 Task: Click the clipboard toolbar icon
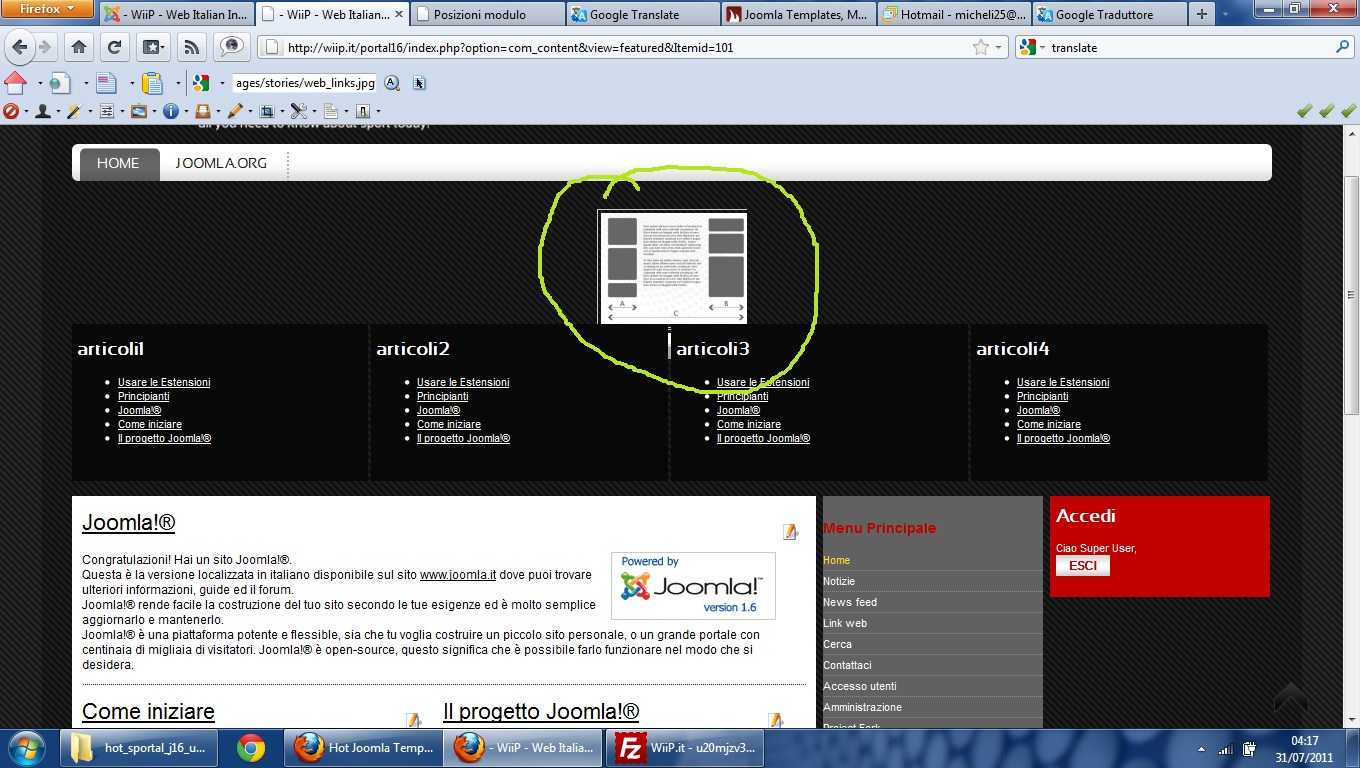152,83
